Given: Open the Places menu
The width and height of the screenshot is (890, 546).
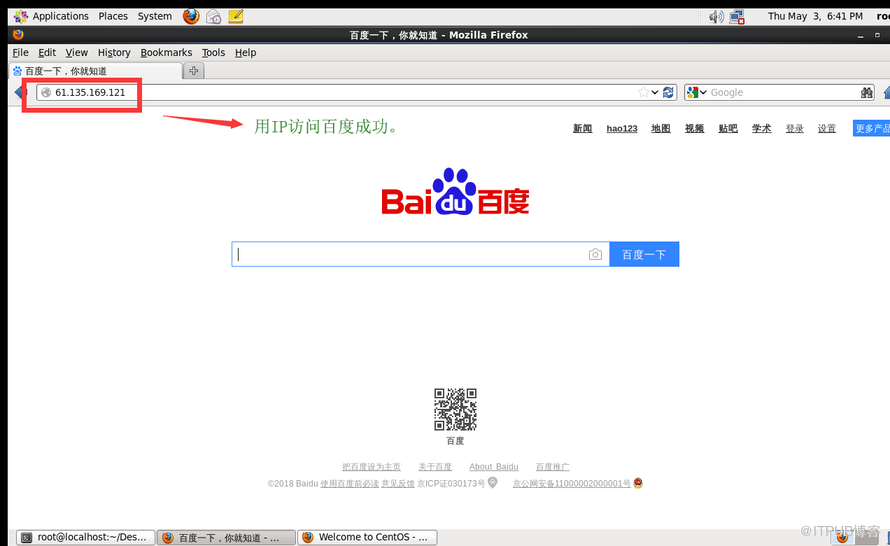Looking at the screenshot, I should click(113, 16).
